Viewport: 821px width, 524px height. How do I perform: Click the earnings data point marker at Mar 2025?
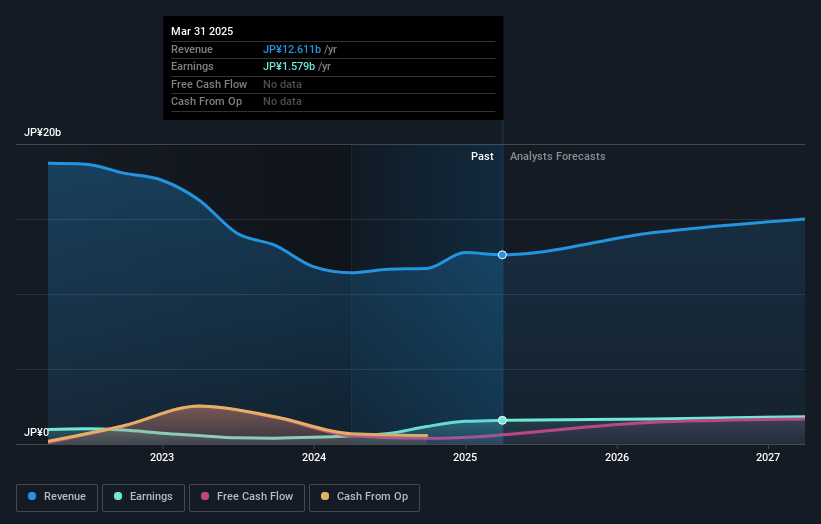(x=502, y=420)
